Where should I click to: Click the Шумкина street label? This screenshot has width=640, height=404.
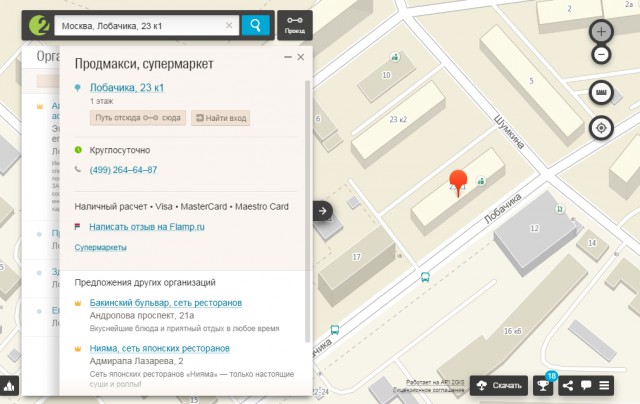click(x=509, y=131)
